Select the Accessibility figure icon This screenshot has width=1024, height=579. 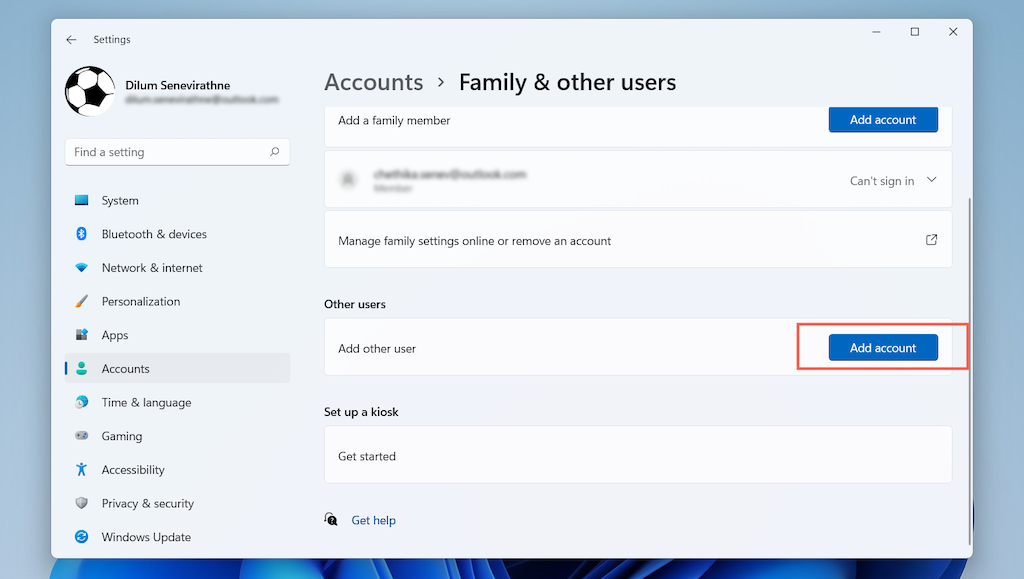coord(82,470)
